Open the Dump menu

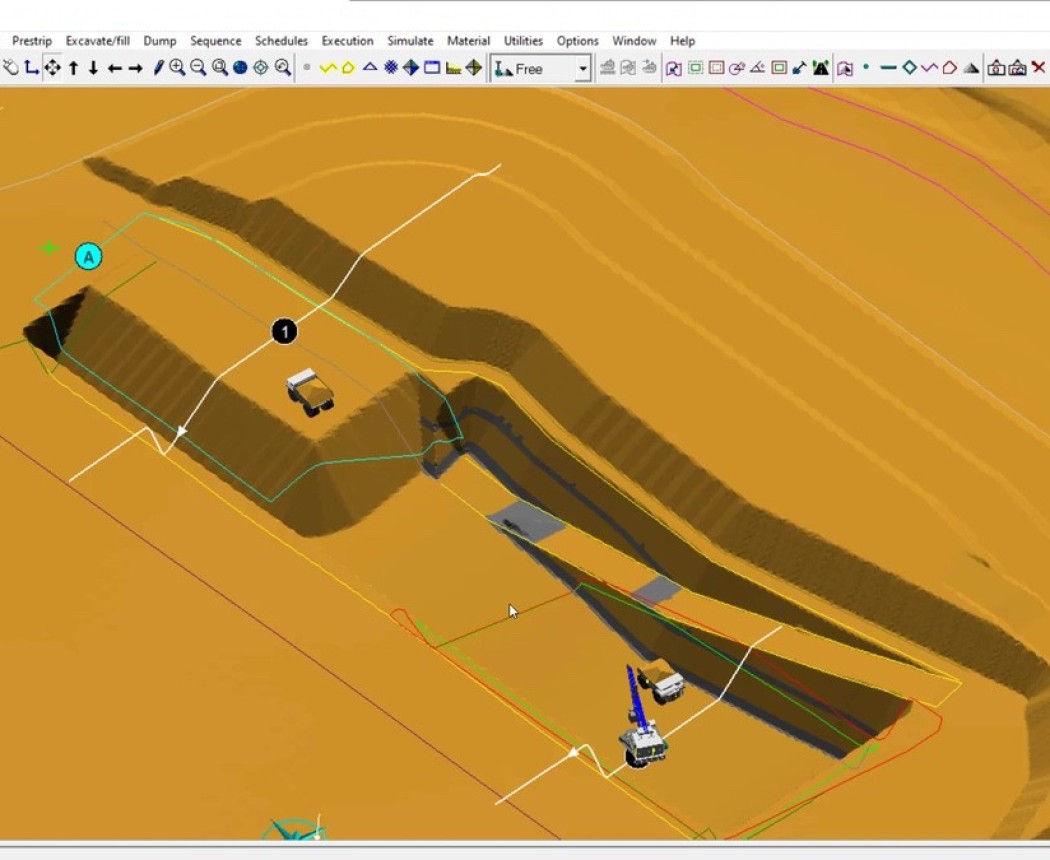160,41
